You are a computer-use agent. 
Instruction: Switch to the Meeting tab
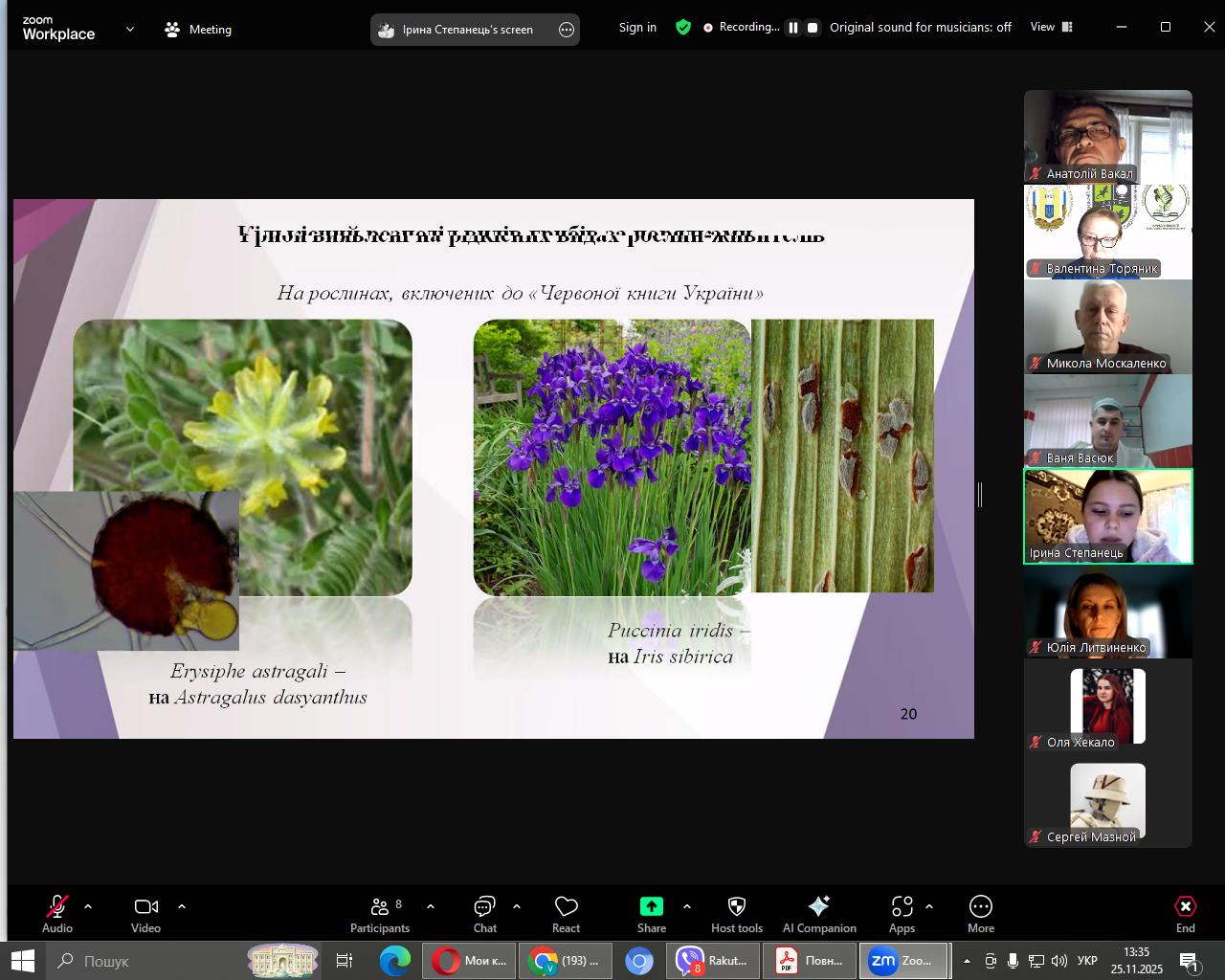198,30
